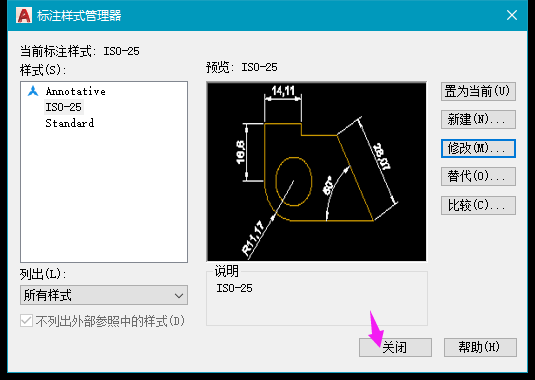Click 关闭 to close the dialog
Image resolution: width=535 pixels, height=380 pixels.
click(x=395, y=347)
